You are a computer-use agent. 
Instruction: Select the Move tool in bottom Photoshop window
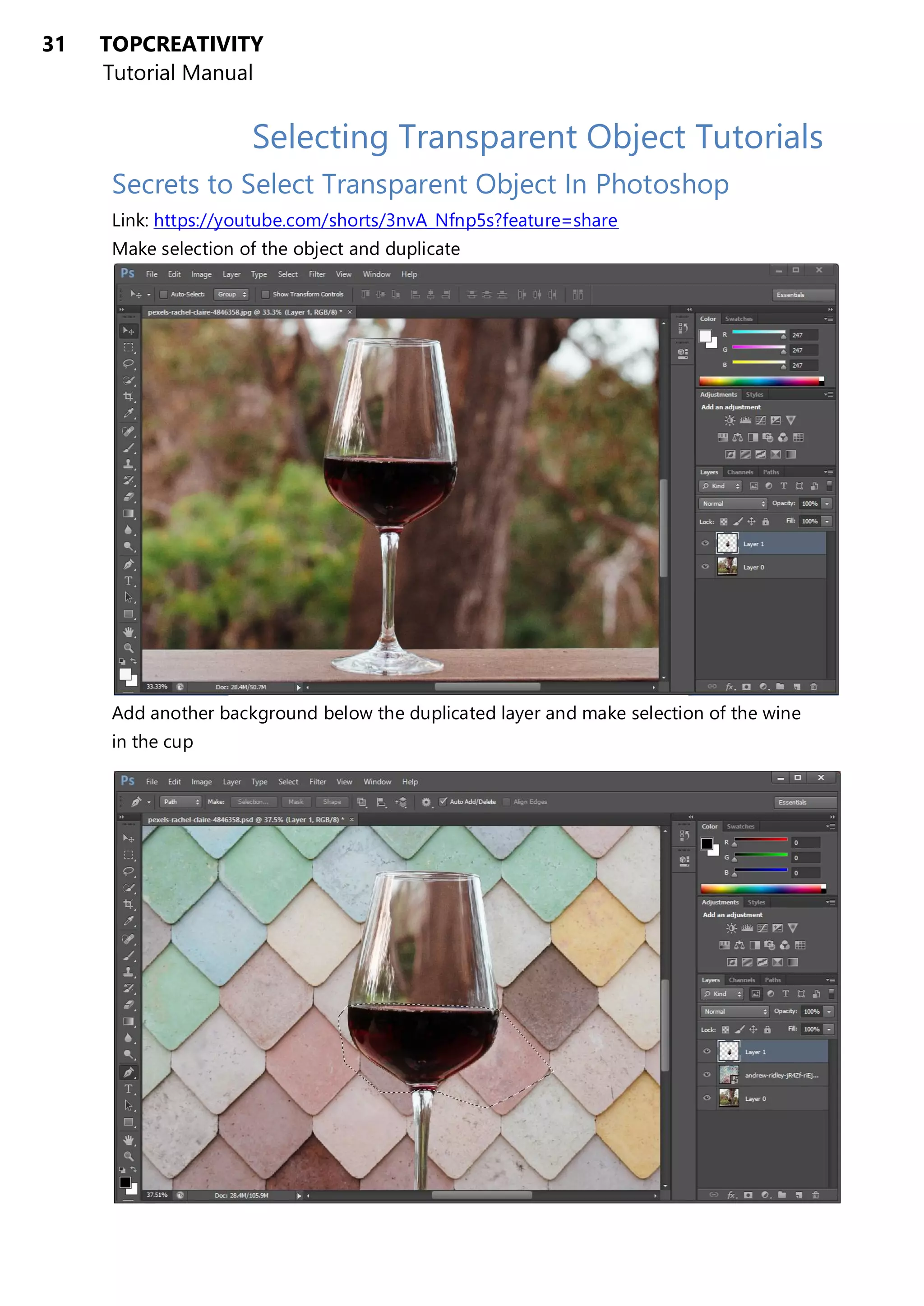point(129,839)
